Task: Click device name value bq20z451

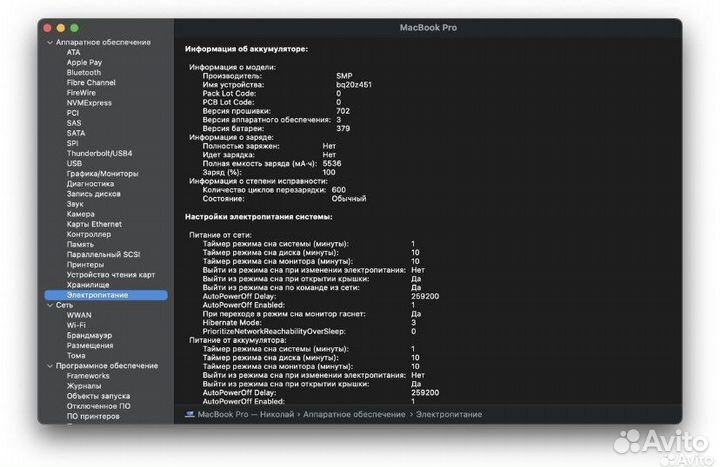Action: pos(354,84)
